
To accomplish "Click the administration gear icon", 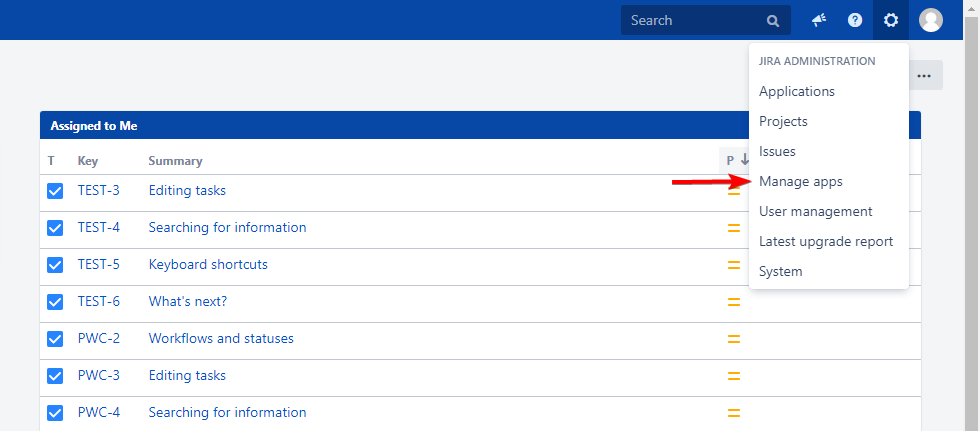I will tap(891, 20).
